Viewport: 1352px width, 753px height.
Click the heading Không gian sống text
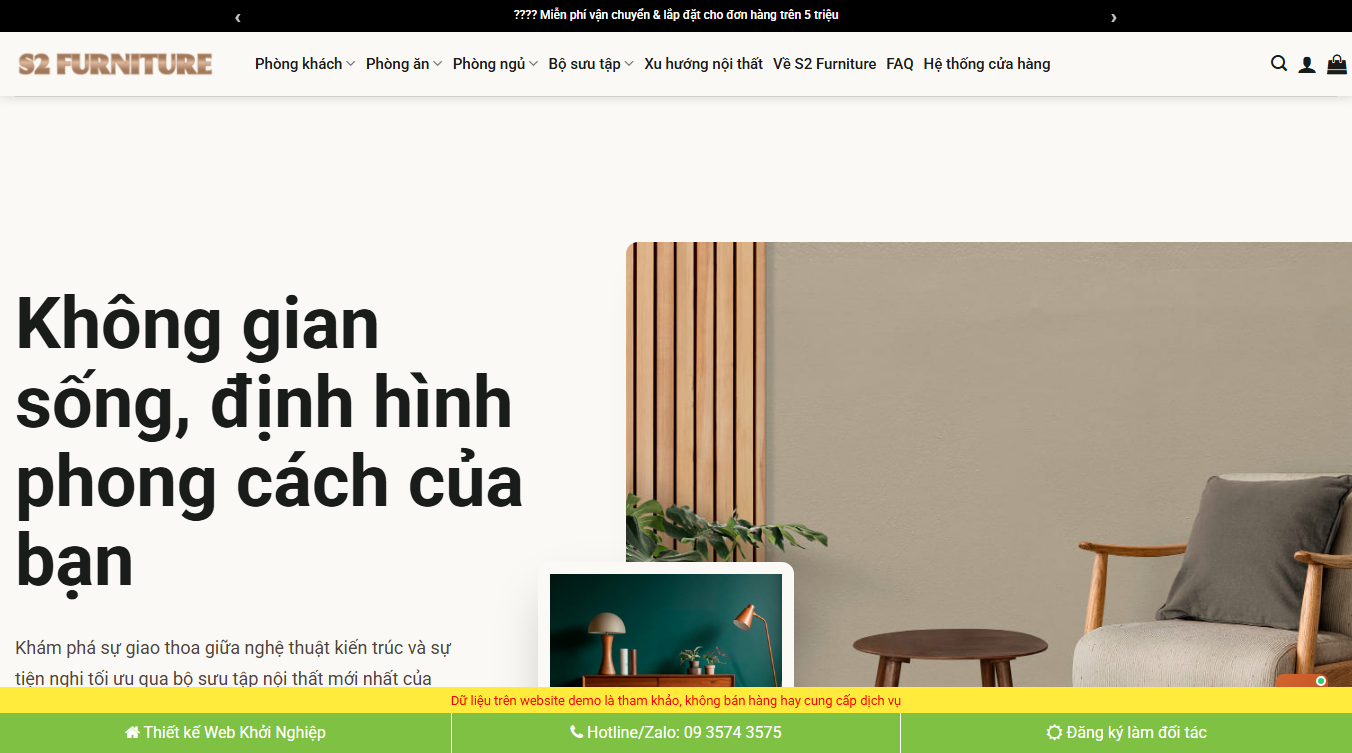(269, 443)
